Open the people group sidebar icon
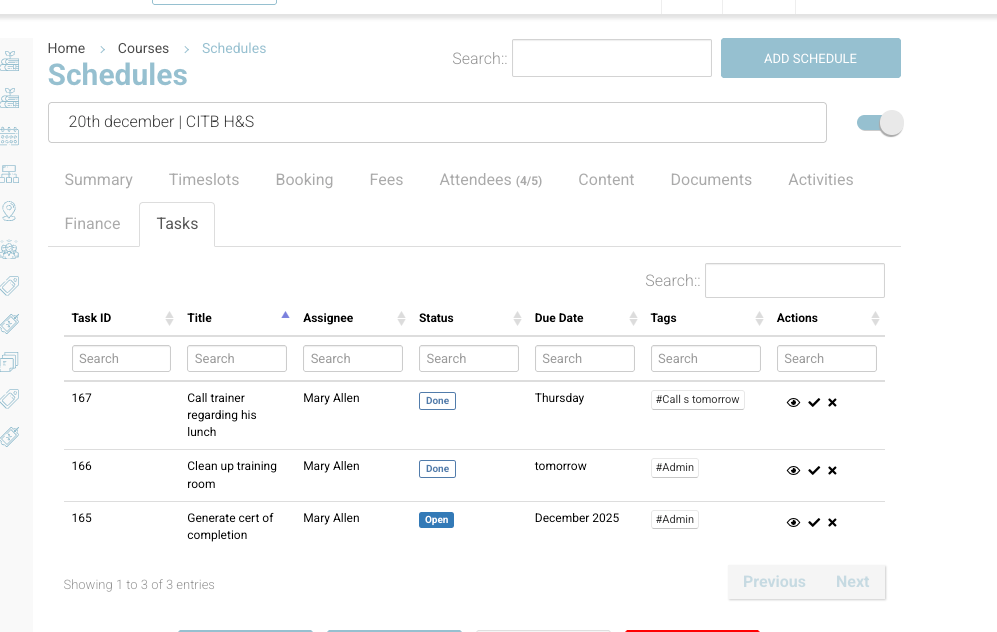Viewport: 997px width, 632px height. pos(10,249)
